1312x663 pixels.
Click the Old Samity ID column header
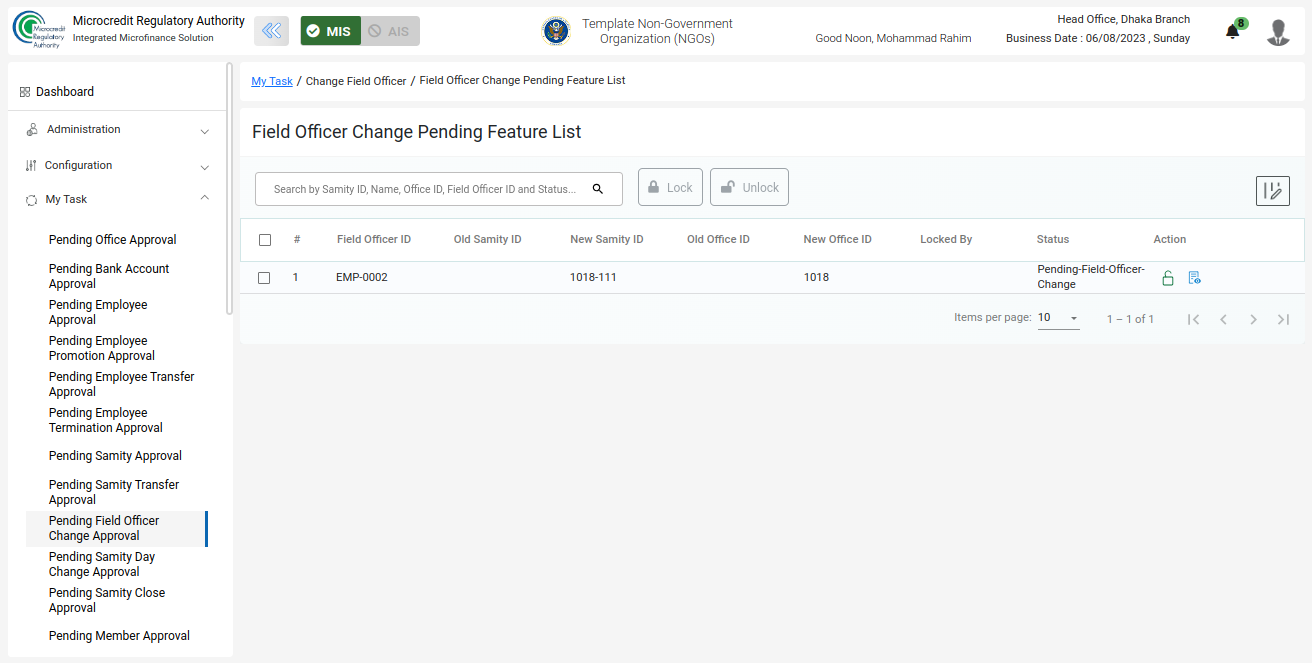pyautogui.click(x=487, y=240)
